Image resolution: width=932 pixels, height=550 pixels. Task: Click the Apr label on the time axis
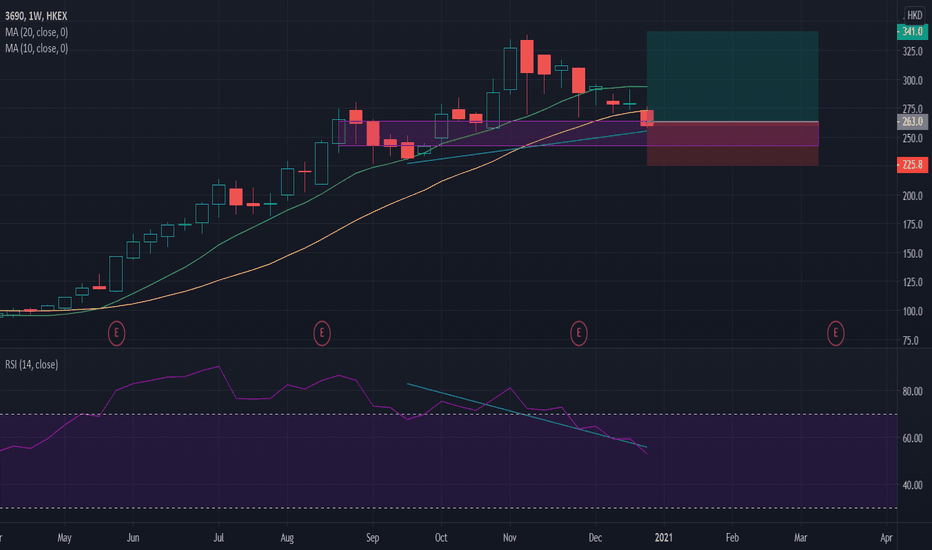(886, 538)
